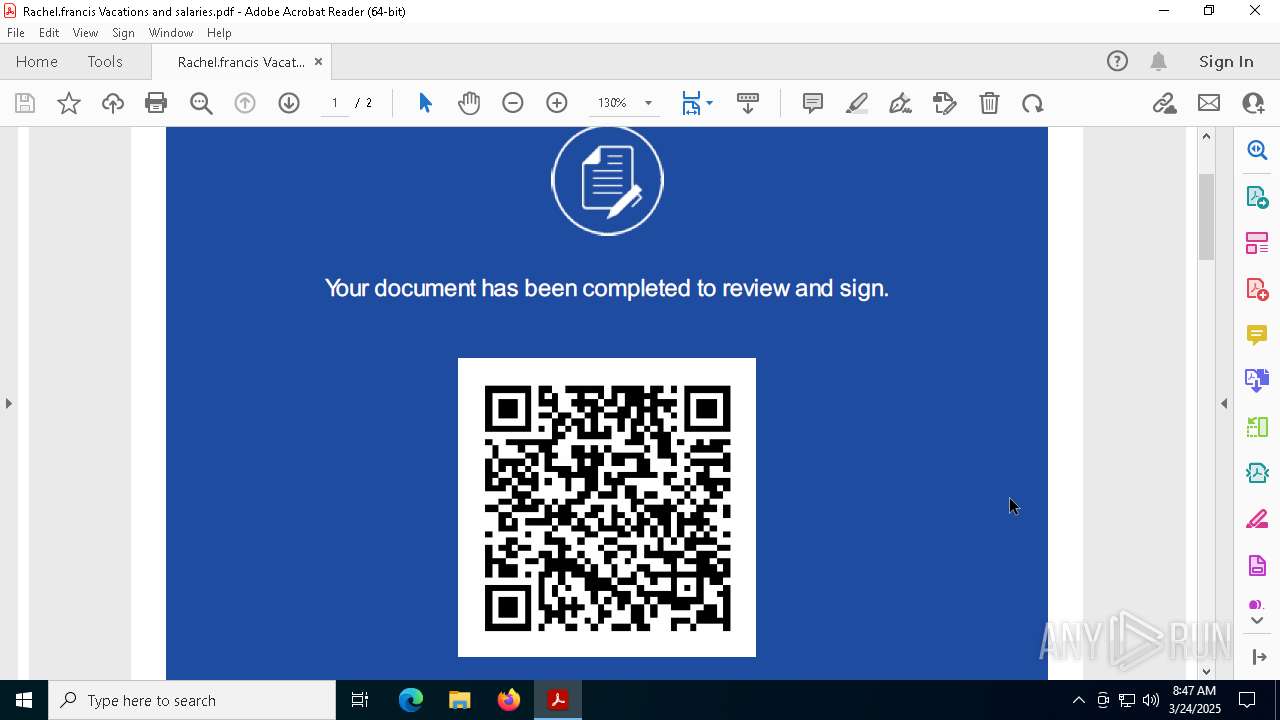The image size is (1280, 720).
Task: Switch to the Tools tab
Action: pyautogui.click(x=105, y=61)
